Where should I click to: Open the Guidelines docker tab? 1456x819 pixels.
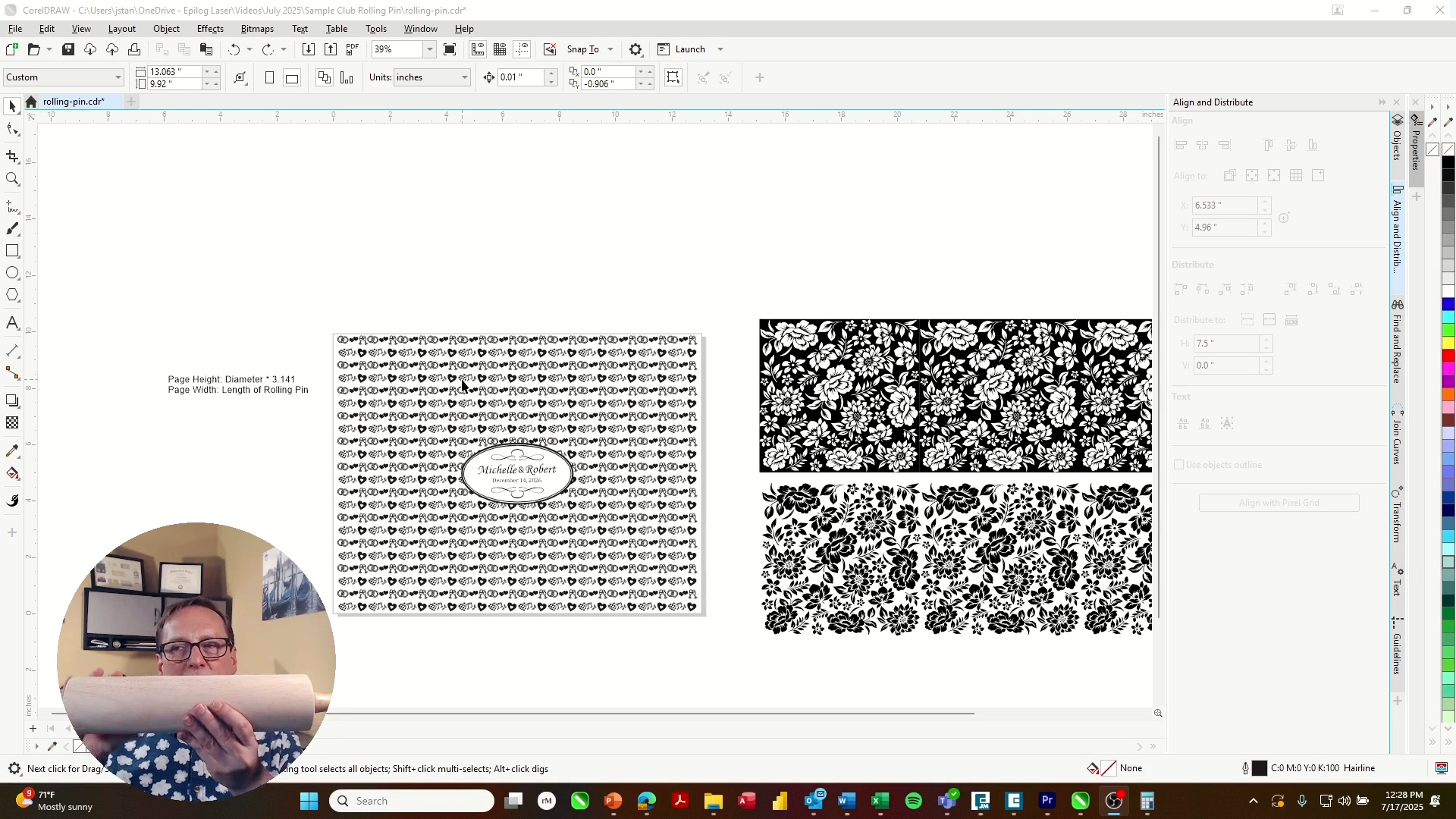(x=1397, y=646)
